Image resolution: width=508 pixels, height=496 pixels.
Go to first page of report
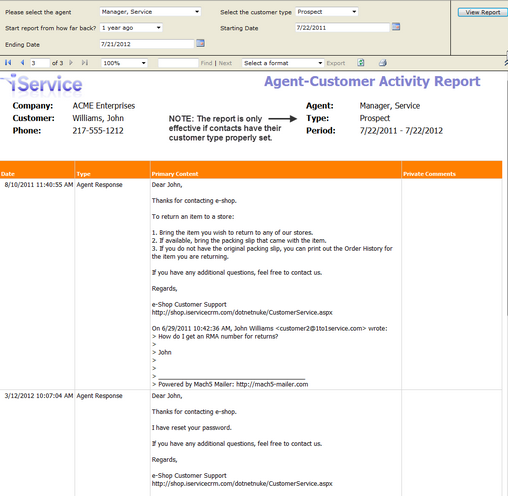pyautogui.click(x=8, y=63)
